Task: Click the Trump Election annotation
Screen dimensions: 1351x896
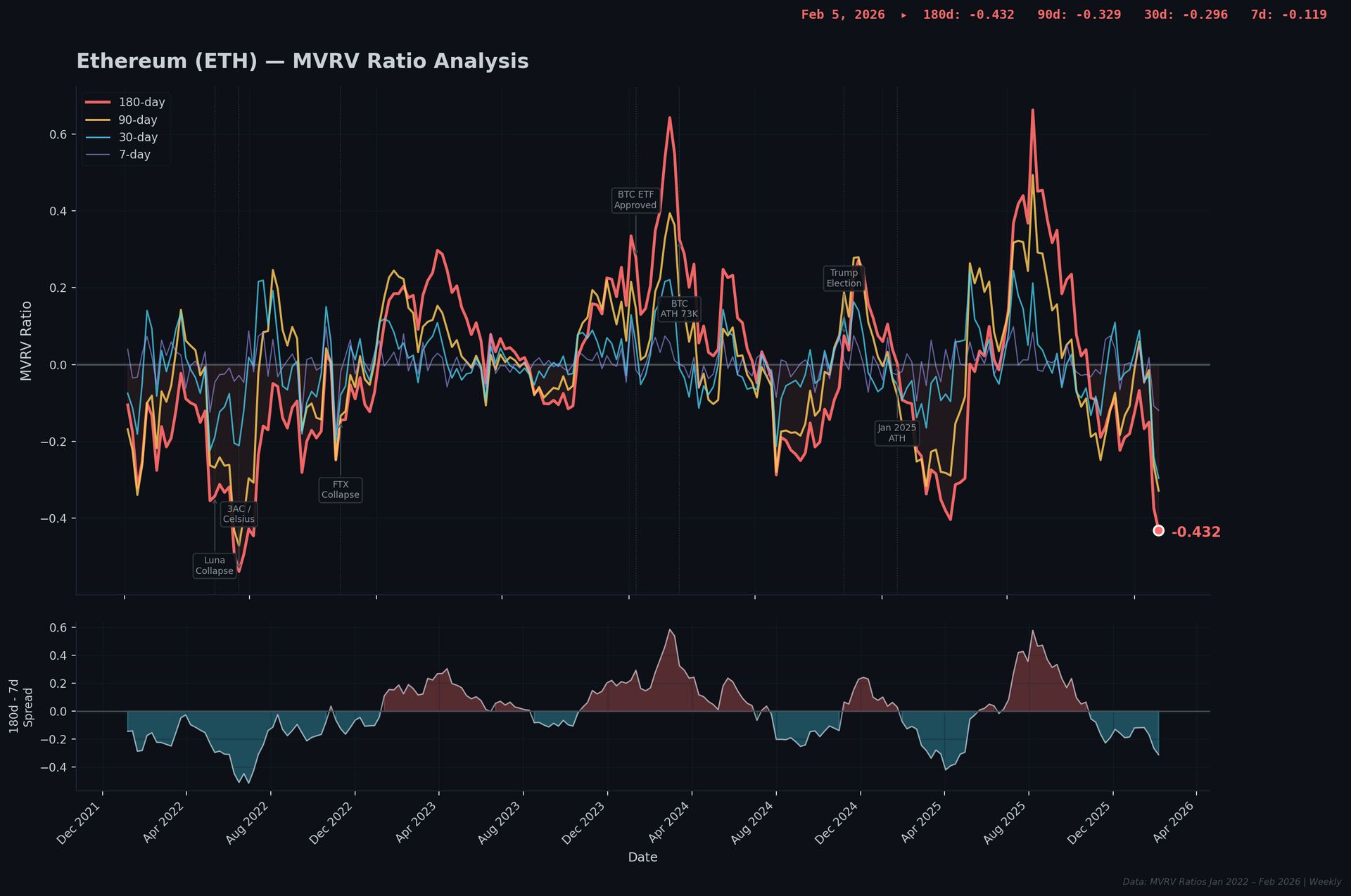Action: point(844,278)
